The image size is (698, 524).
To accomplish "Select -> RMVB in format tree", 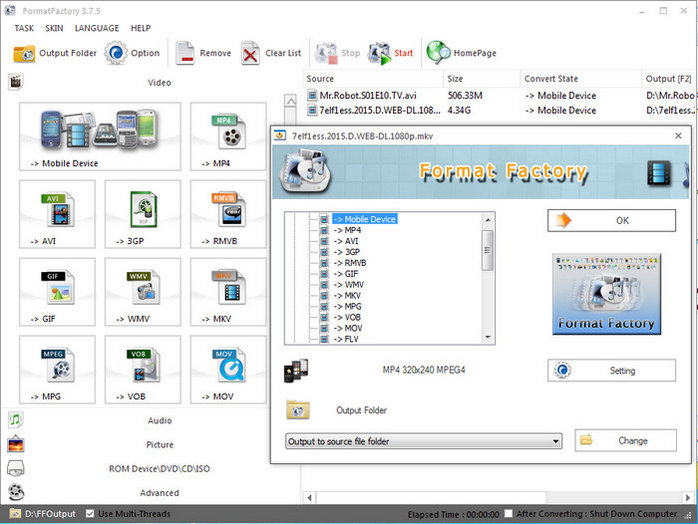I will [350, 263].
